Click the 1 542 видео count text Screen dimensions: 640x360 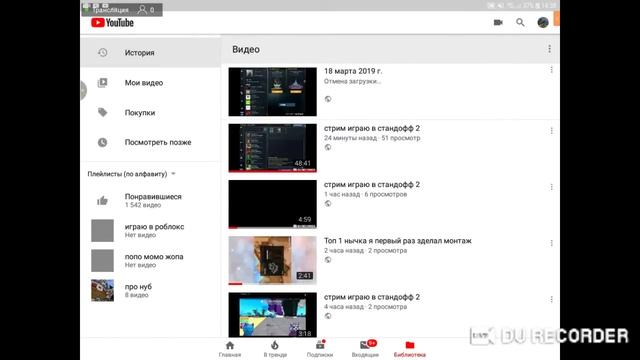pos(143,205)
